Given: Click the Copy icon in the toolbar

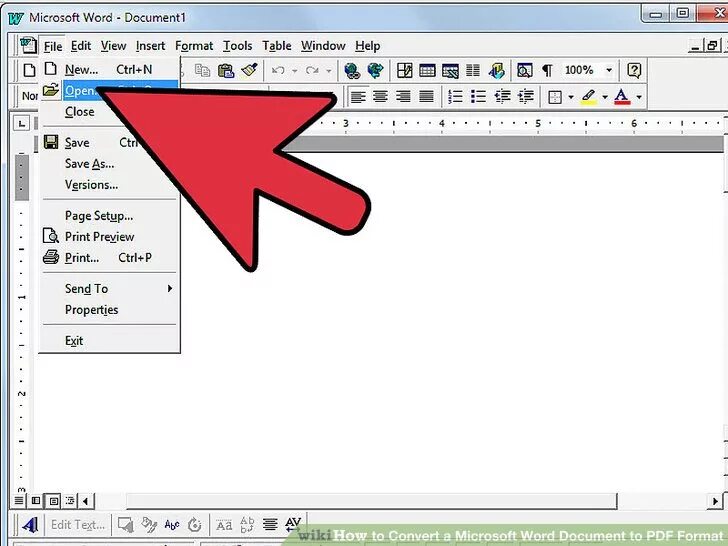Looking at the screenshot, I should (x=202, y=71).
